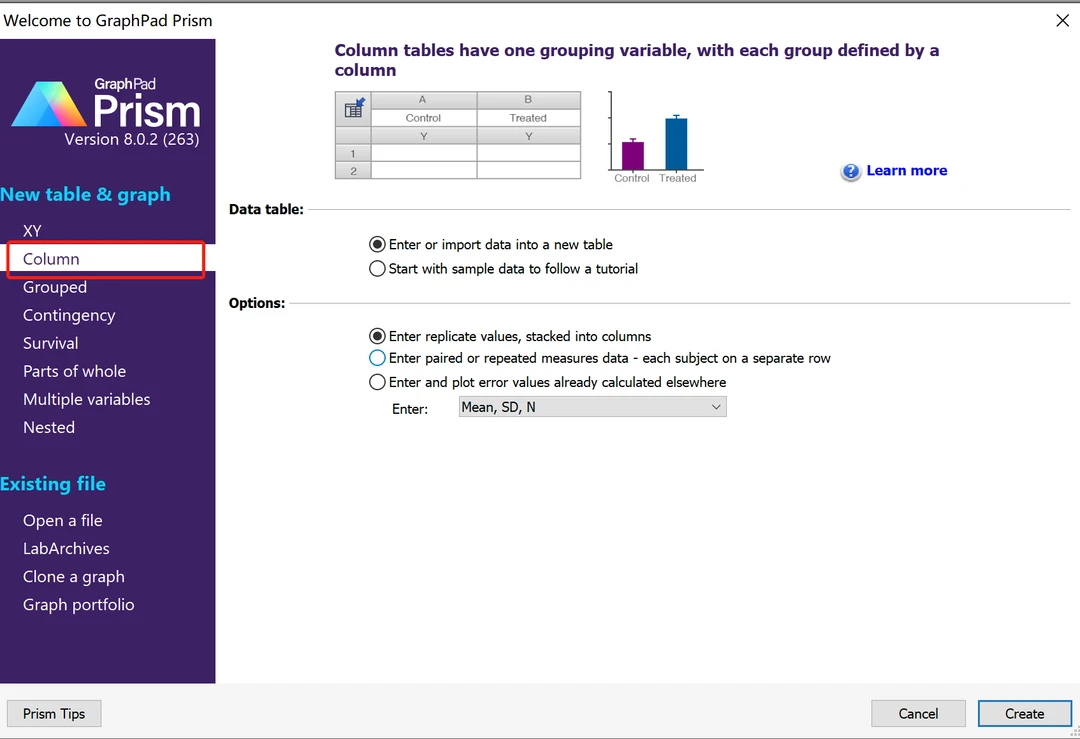The width and height of the screenshot is (1080, 739).
Task: Click the Control/Treated bar graph preview
Action: 655,138
